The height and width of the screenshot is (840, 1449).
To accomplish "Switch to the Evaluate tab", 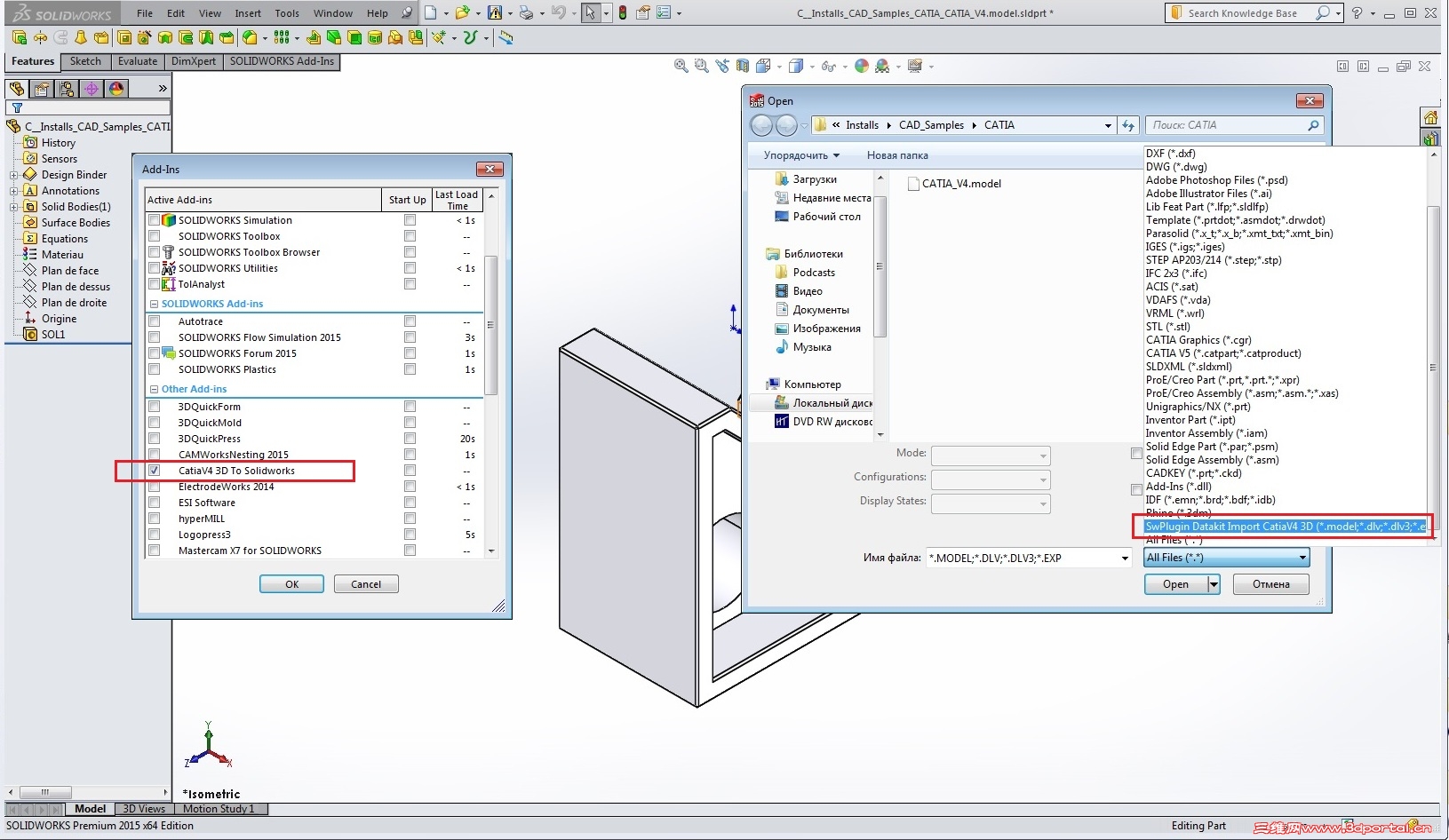I will click(x=138, y=61).
